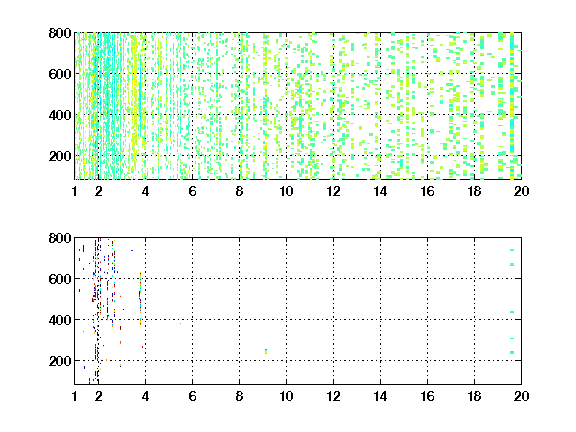The height and width of the screenshot is (432, 576).
Task: Click the 600 y-axis label of top plot
Action: (x=60, y=74)
